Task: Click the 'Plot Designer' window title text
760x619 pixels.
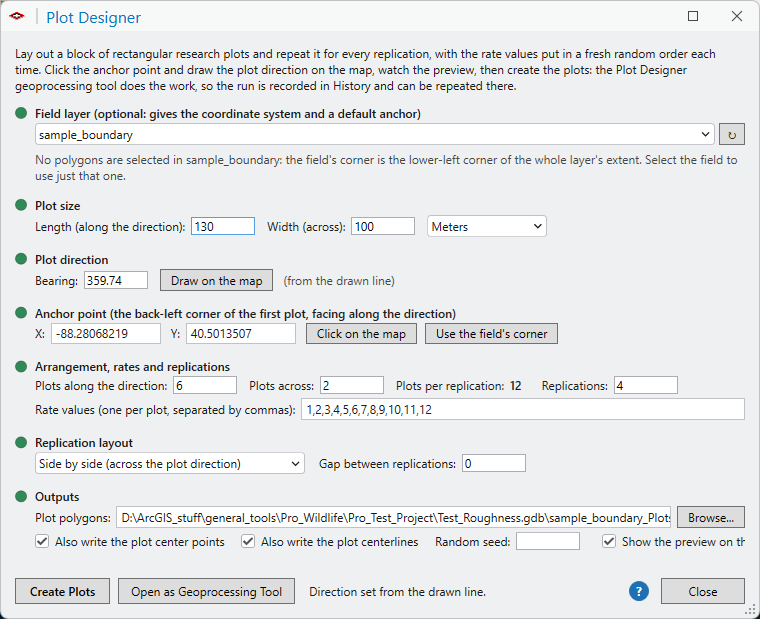Action: click(94, 17)
